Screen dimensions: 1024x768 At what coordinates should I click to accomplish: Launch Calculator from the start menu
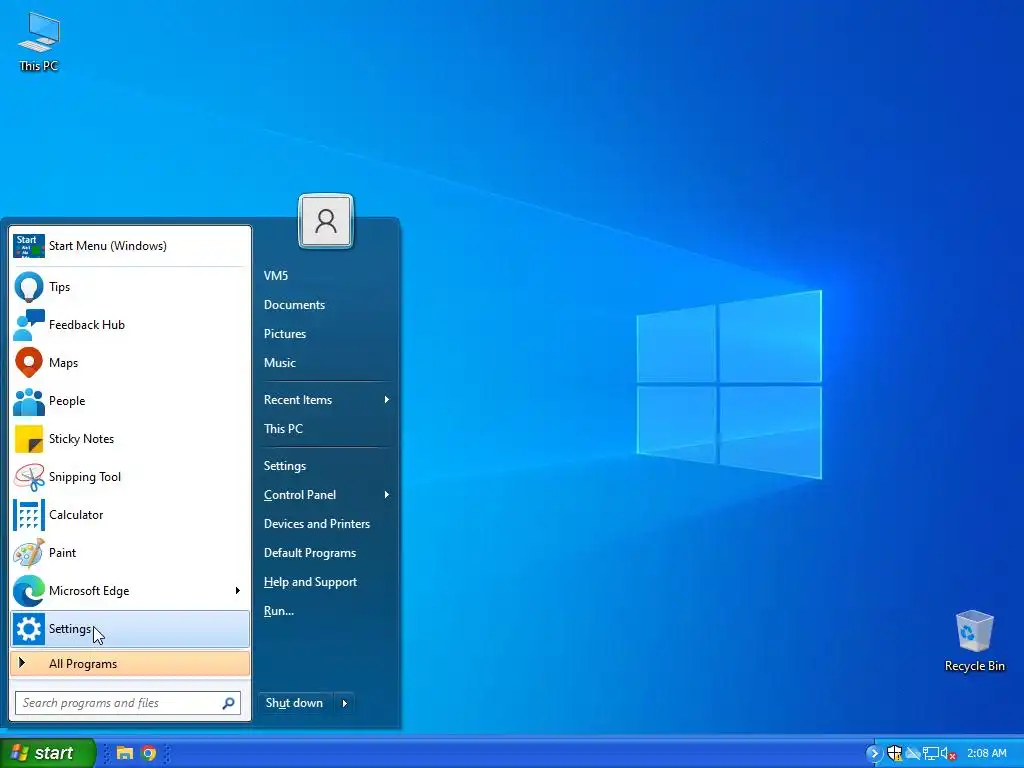coord(130,515)
